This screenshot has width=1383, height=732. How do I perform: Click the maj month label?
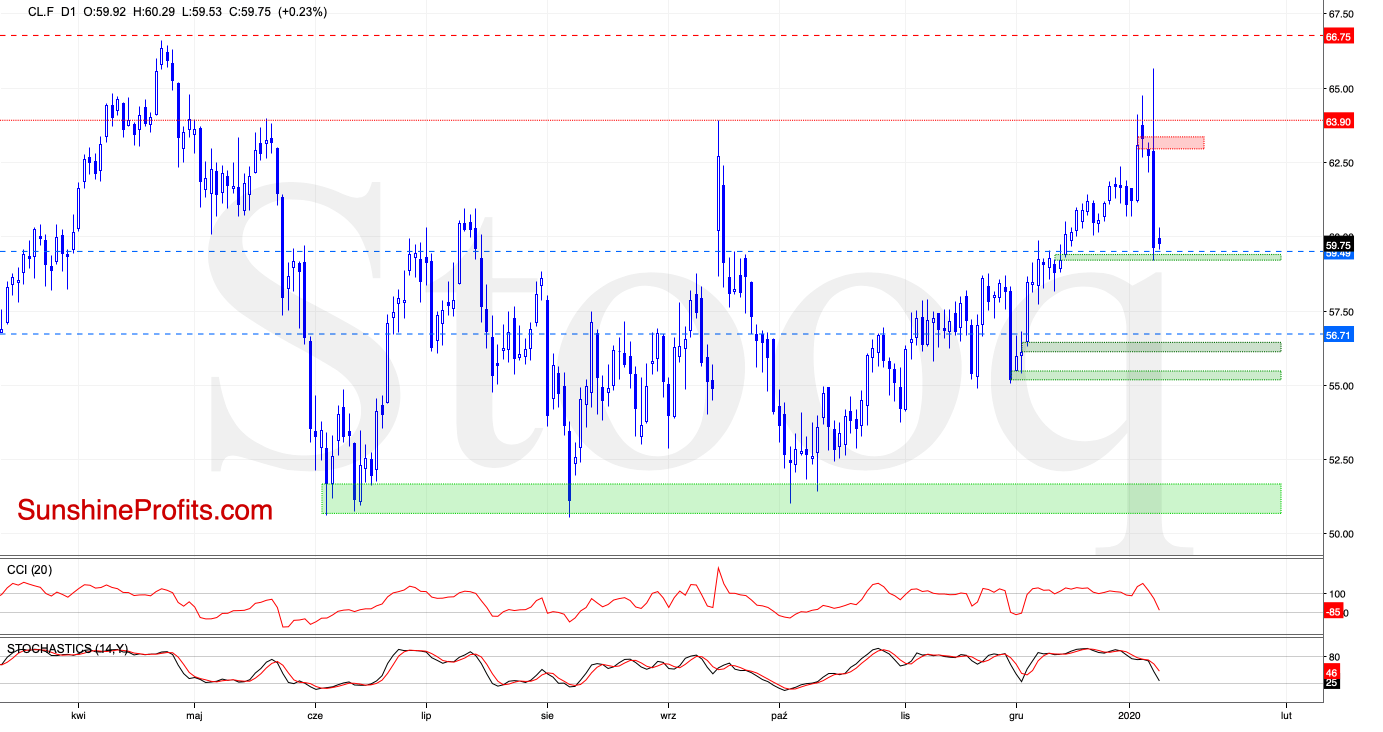pos(194,716)
